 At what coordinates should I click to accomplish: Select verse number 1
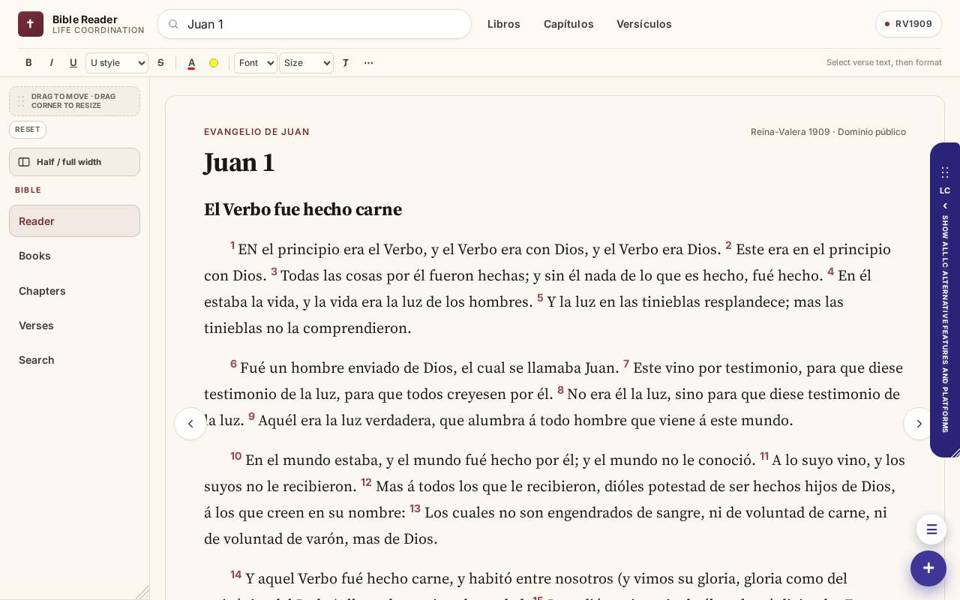(233, 246)
